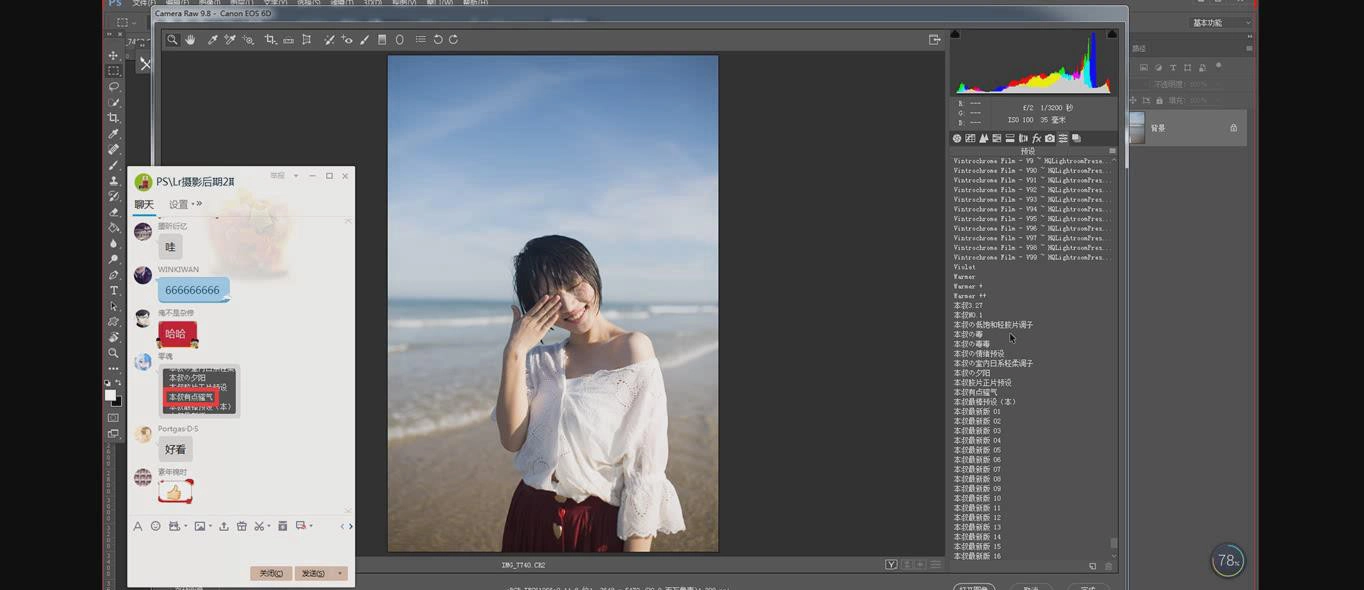
Task: Select the Adjustment Brush in Camera Raw
Action: [x=364, y=40]
